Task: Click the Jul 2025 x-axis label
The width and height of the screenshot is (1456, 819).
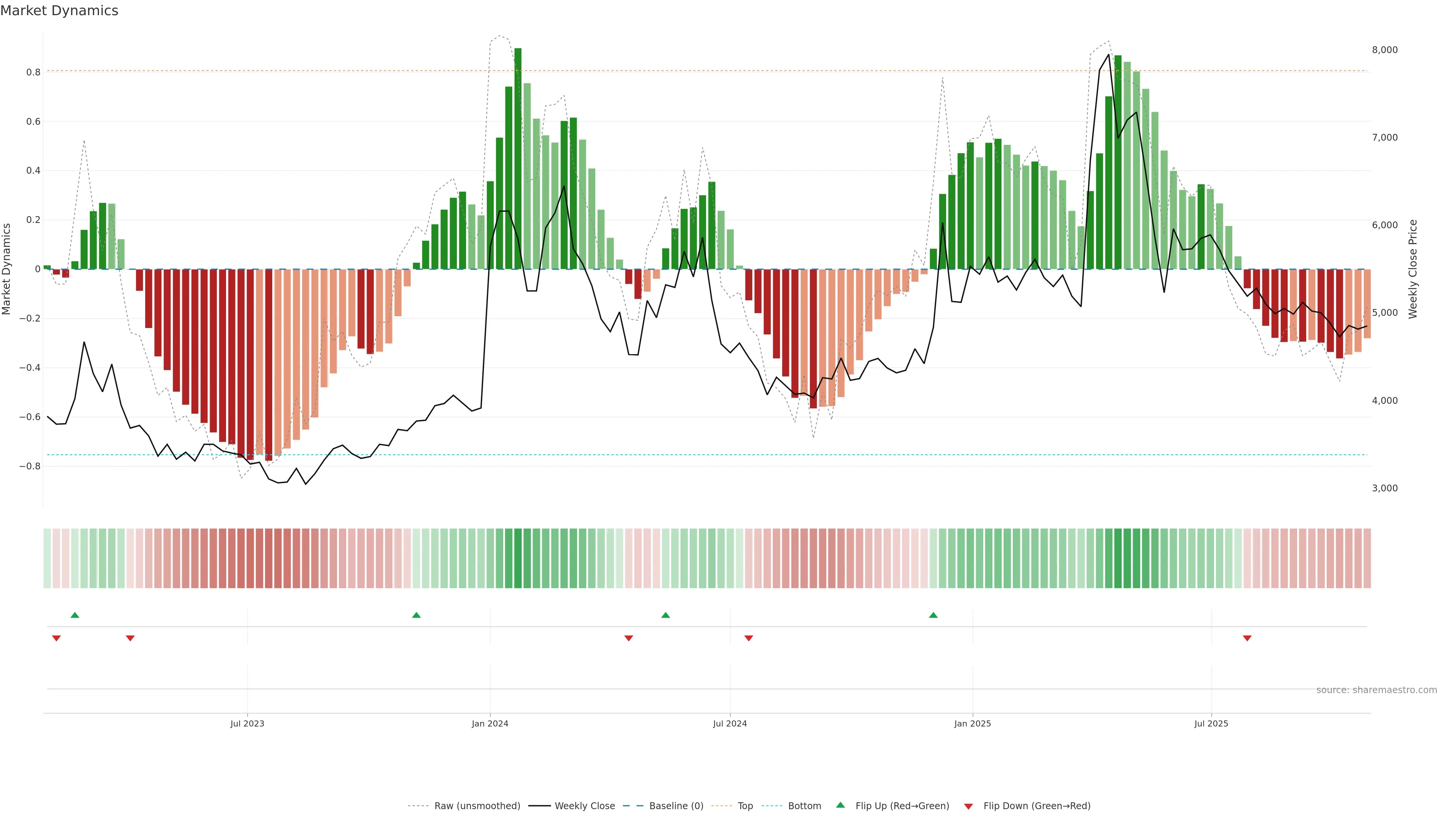Action: point(1211,723)
